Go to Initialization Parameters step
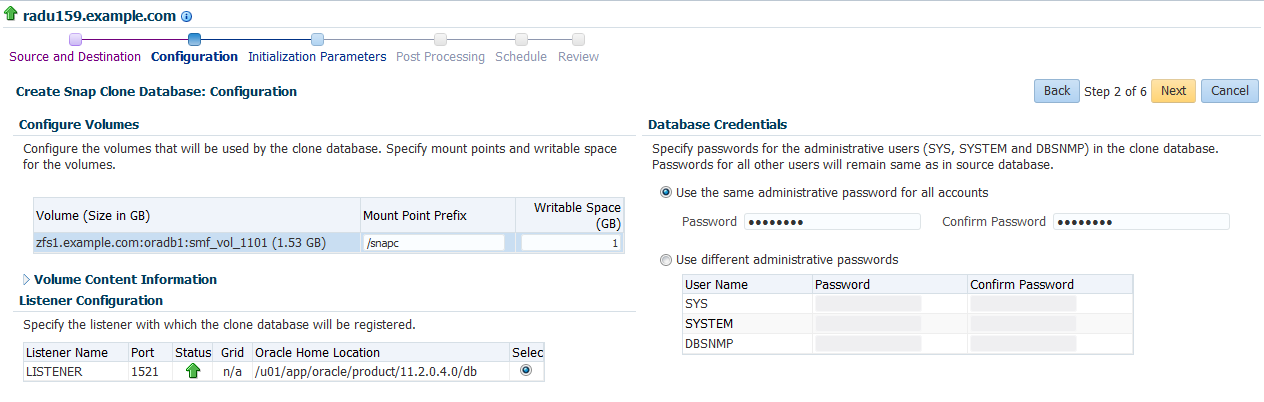Screen dimensions: 1264x402 pyautogui.click(x=317, y=57)
